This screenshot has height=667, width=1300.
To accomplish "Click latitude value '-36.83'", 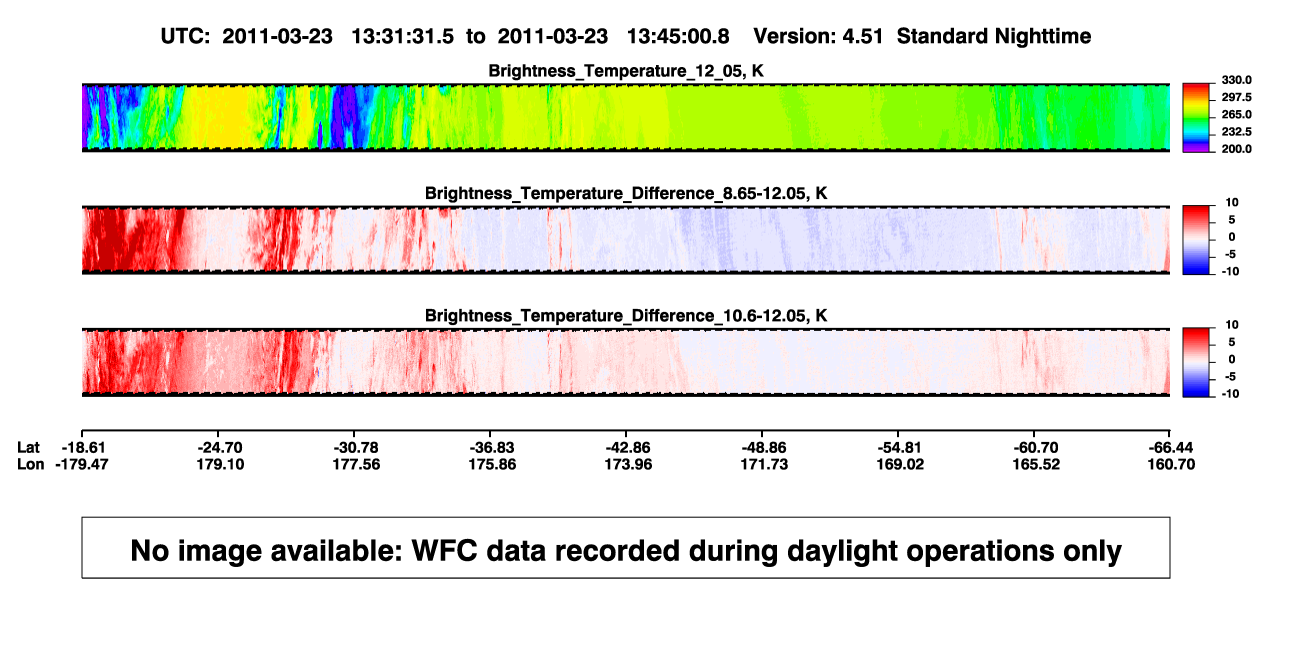I will [x=493, y=447].
